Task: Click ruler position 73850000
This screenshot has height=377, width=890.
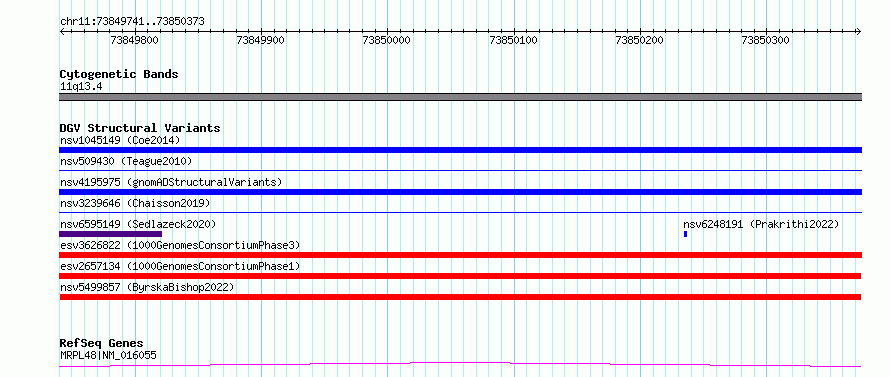Action: click(387, 40)
